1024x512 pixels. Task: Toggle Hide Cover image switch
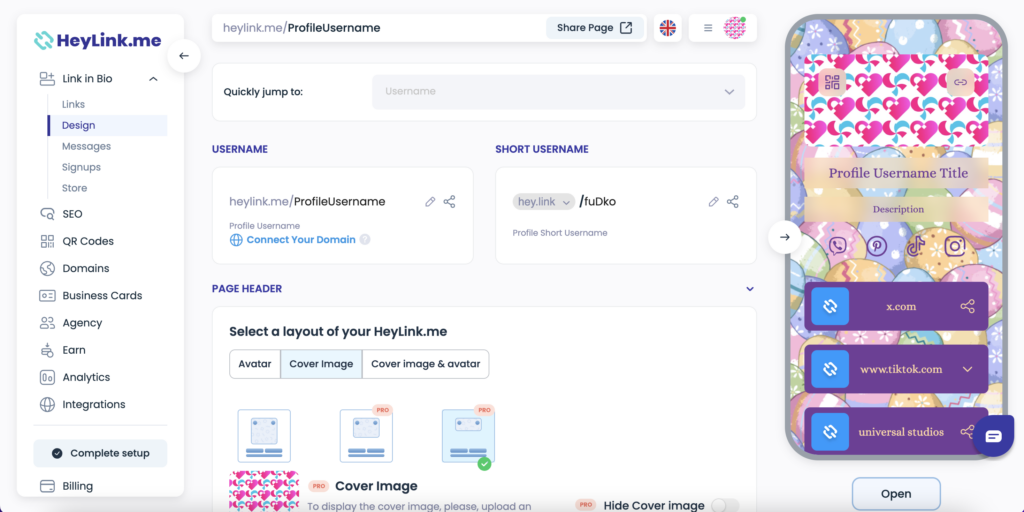[x=725, y=505]
